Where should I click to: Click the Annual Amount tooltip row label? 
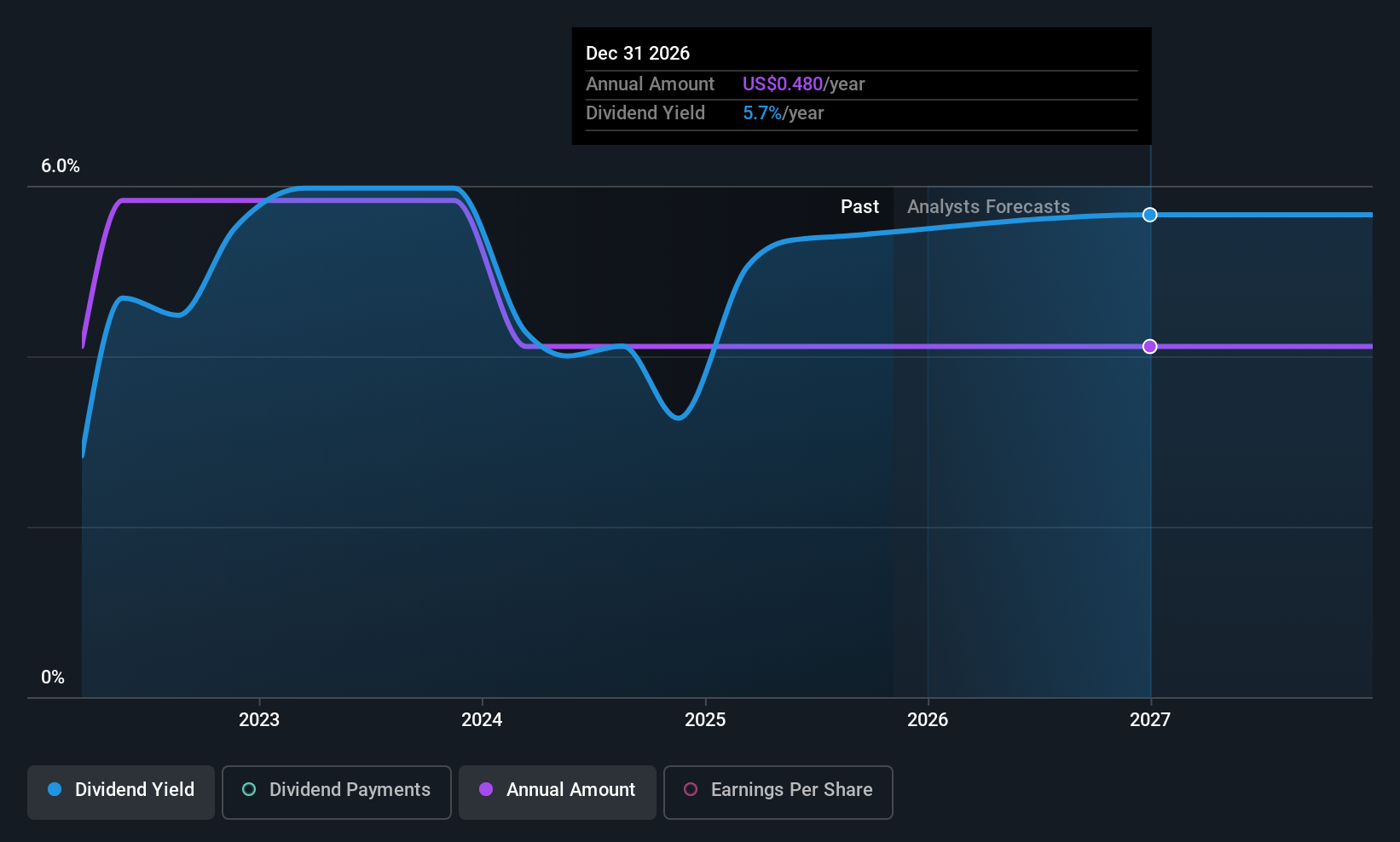pyautogui.click(x=650, y=84)
